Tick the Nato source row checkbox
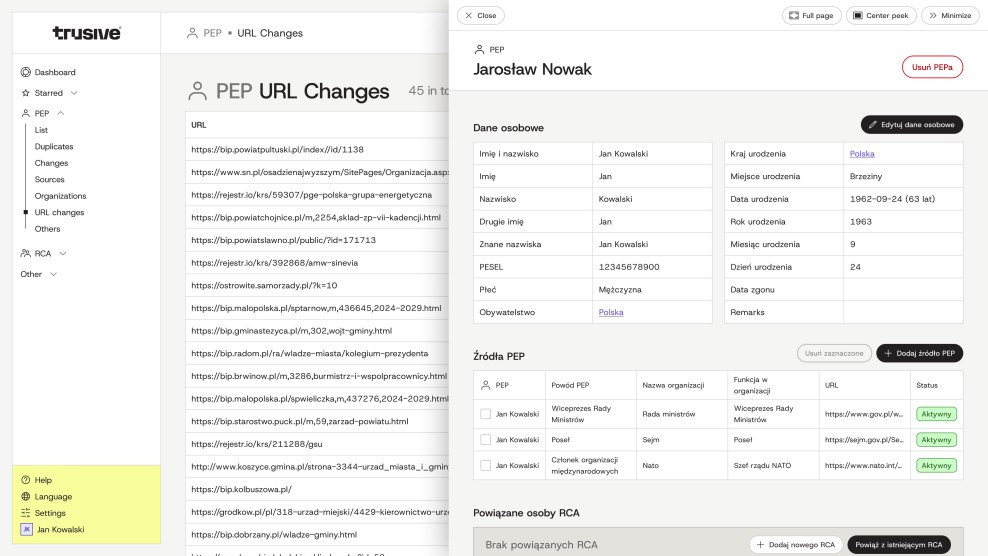Viewport: 988px width, 556px height. click(485, 465)
